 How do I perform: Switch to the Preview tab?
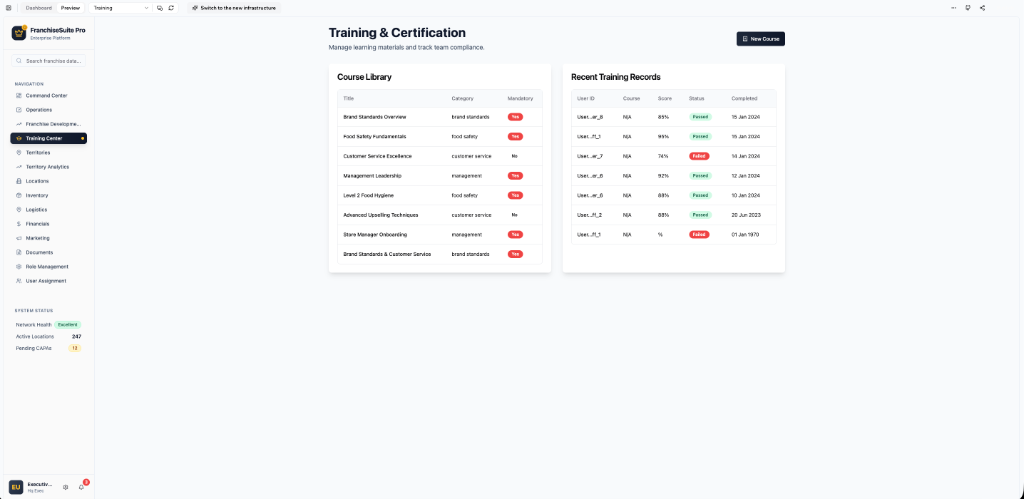(71, 8)
